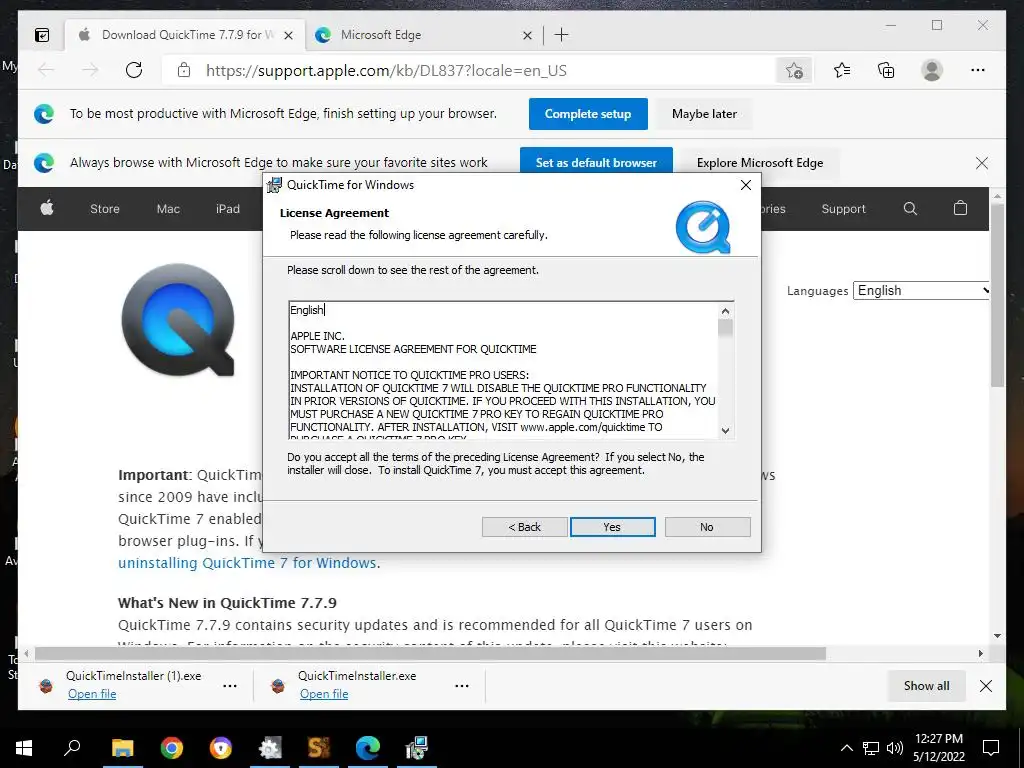Open Edge Settings and more menu
Viewport: 1024px width, 768px height.
point(978,70)
